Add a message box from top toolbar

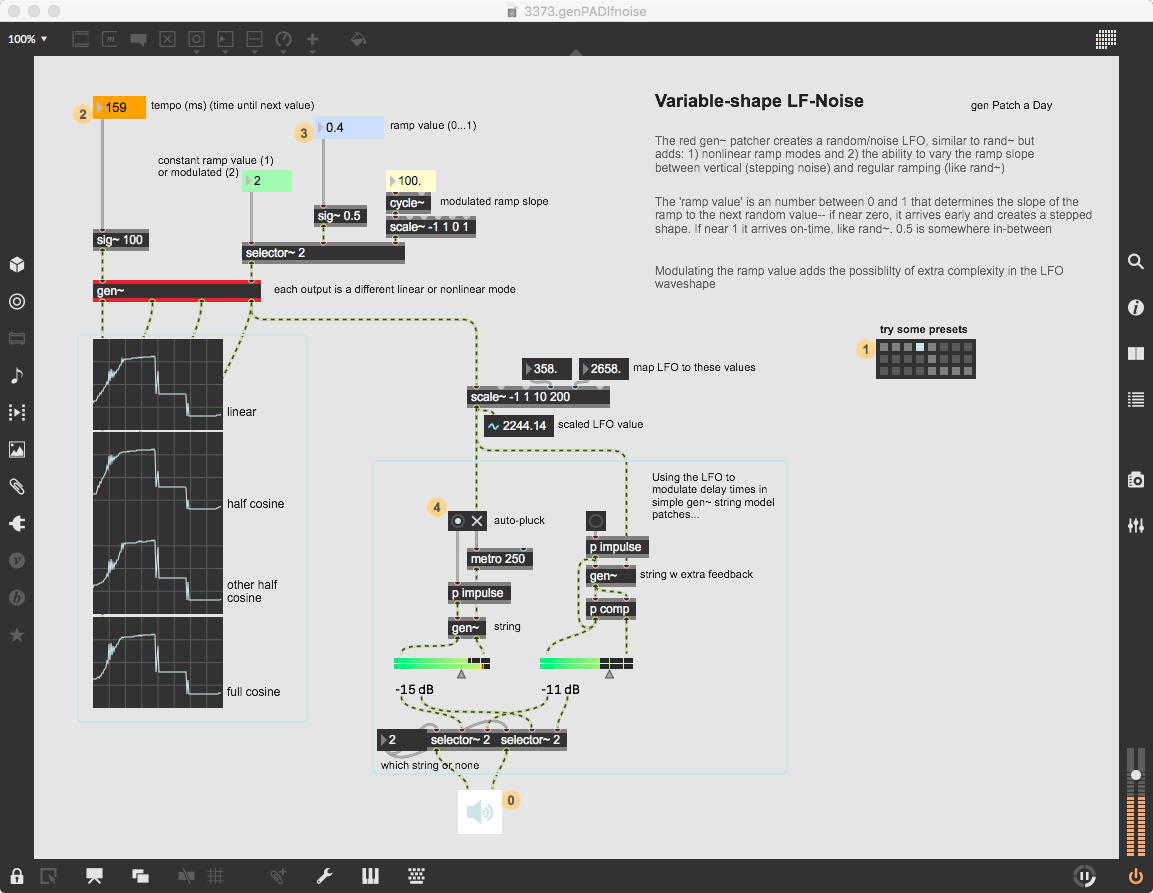pos(110,39)
